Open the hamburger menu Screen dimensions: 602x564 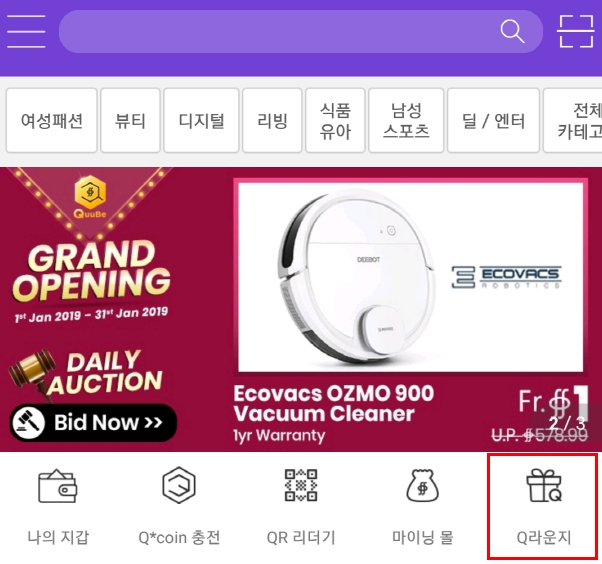point(26,31)
